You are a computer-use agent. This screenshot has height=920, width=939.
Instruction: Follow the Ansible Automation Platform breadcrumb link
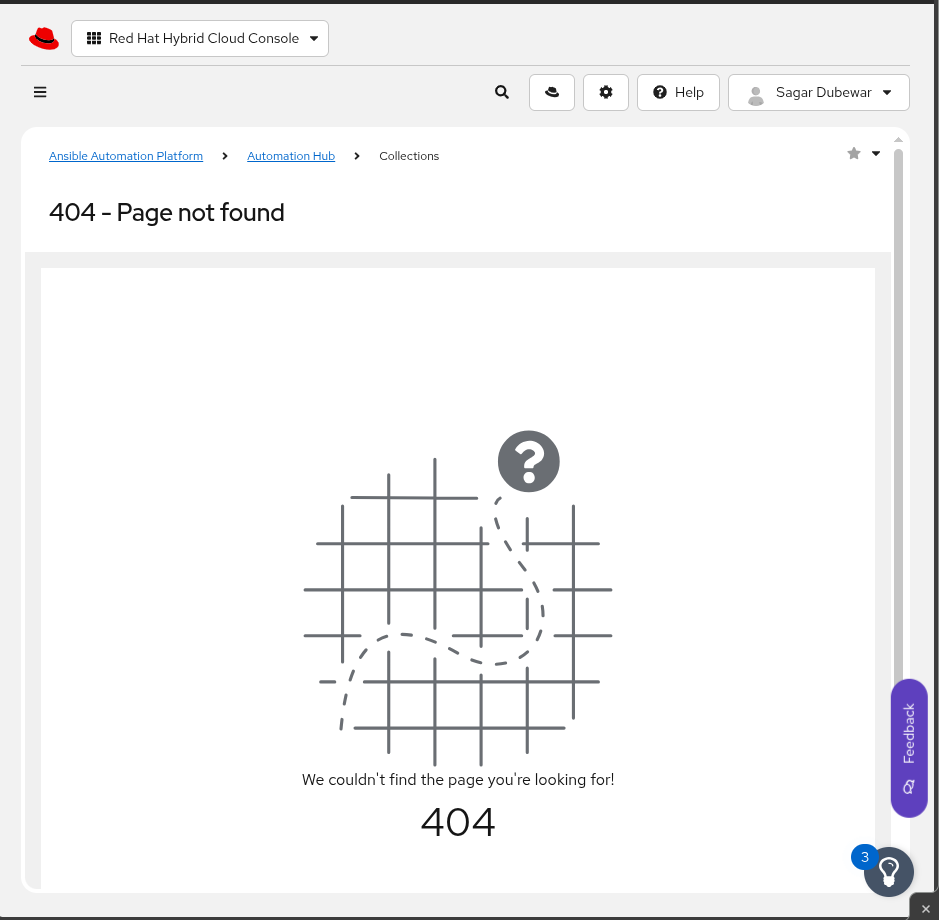(126, 156)
